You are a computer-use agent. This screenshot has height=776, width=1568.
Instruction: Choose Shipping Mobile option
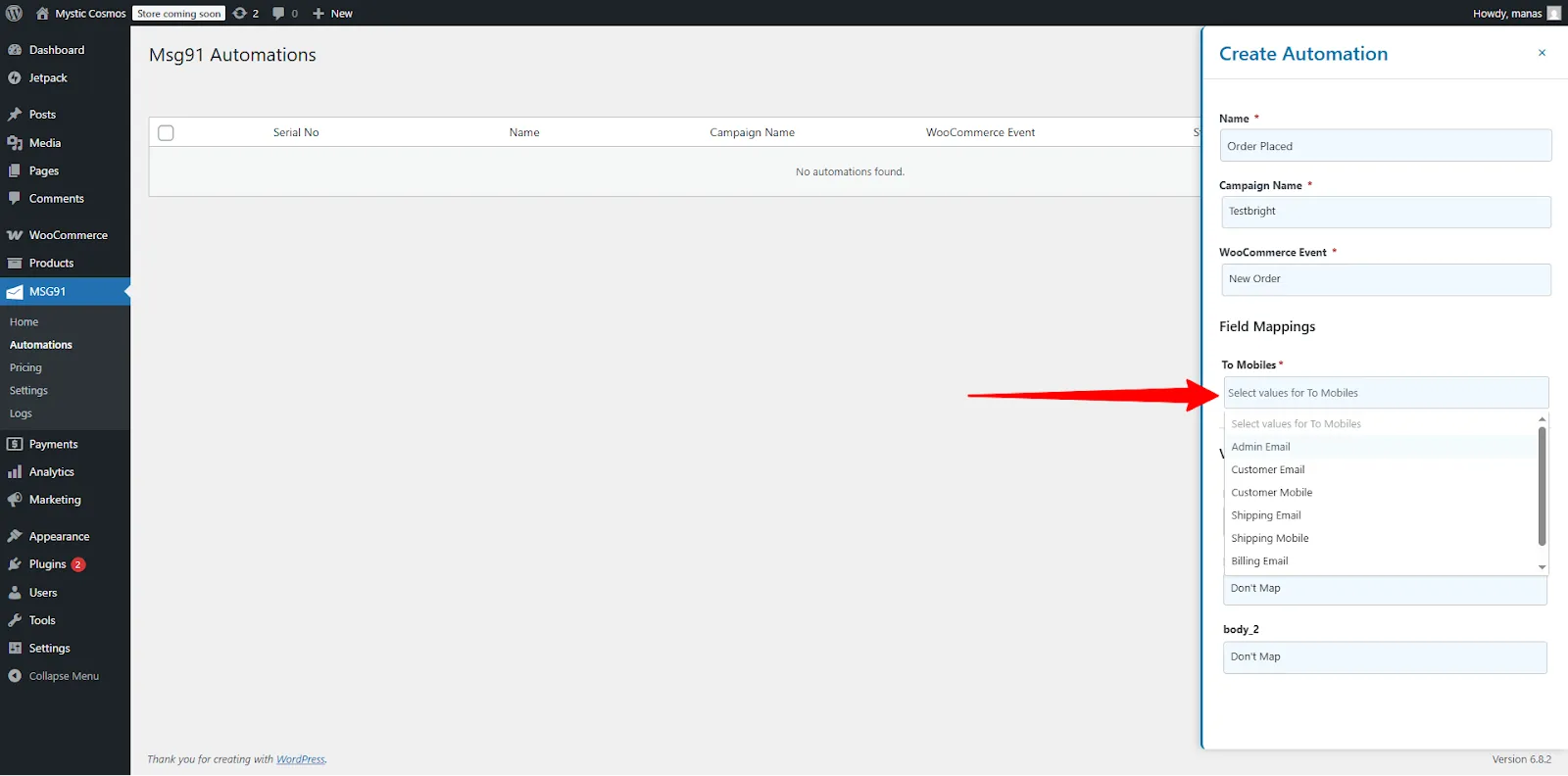click(1381, 539)
